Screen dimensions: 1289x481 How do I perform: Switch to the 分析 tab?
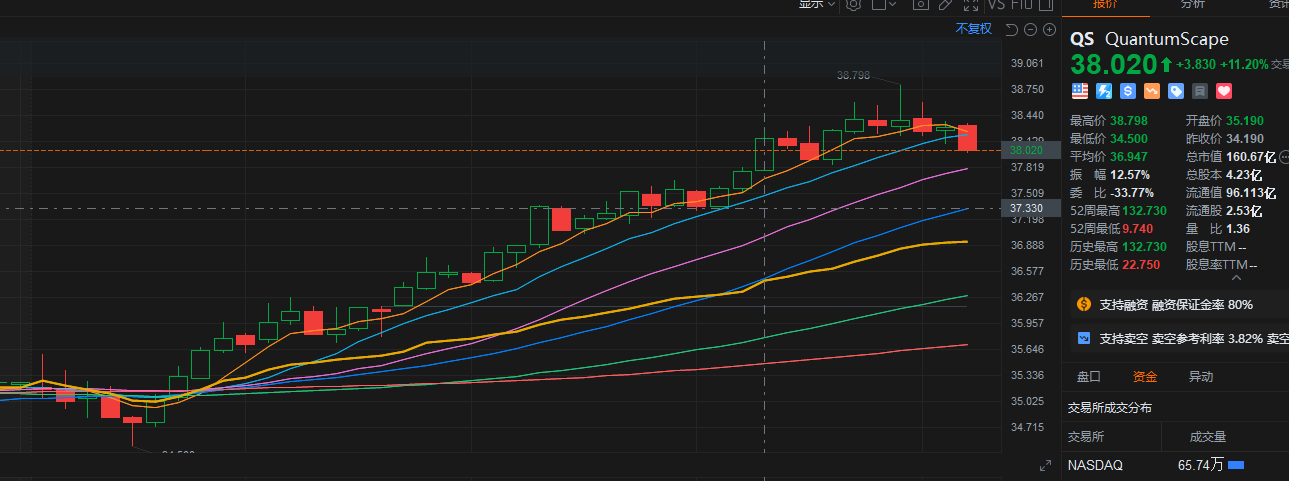1192,5
